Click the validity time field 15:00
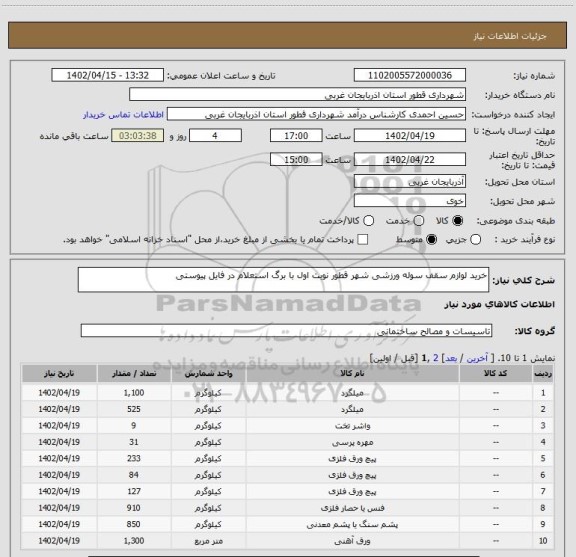Viewport: 576px width, 557px height. 296,160
